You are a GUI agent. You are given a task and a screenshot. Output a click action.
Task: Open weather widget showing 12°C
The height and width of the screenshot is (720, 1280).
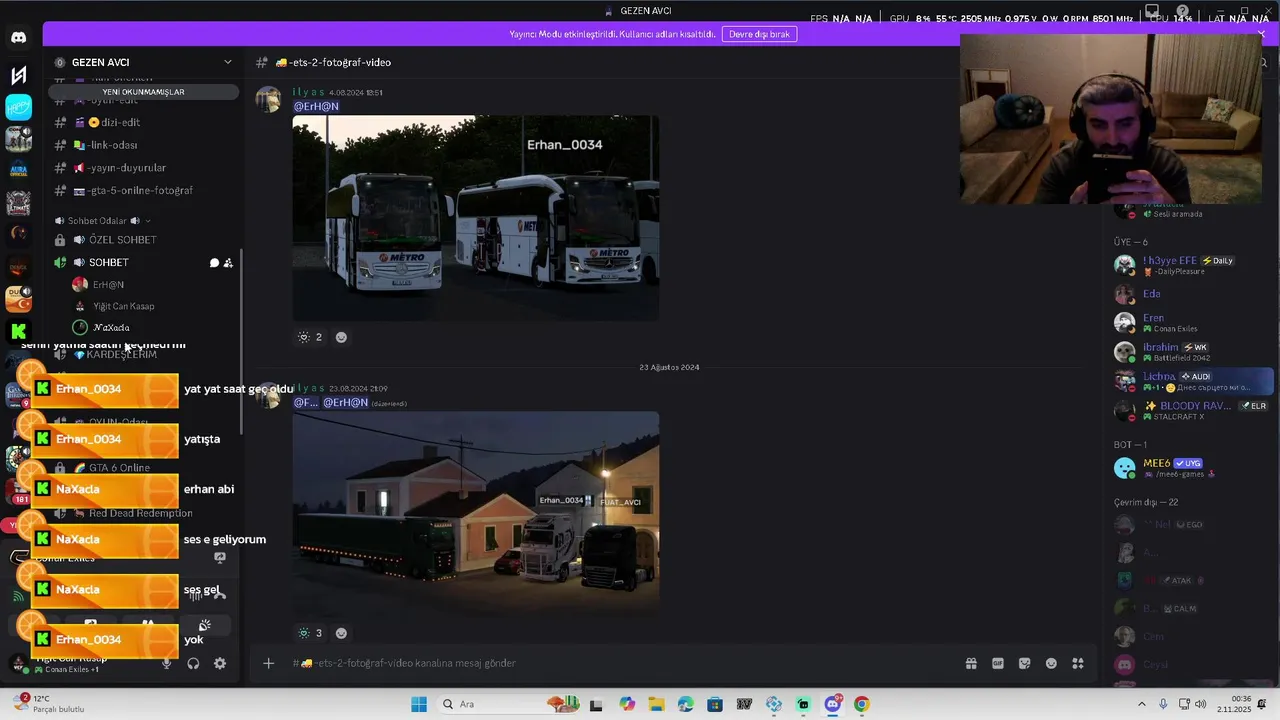click(x=48, y=704)
